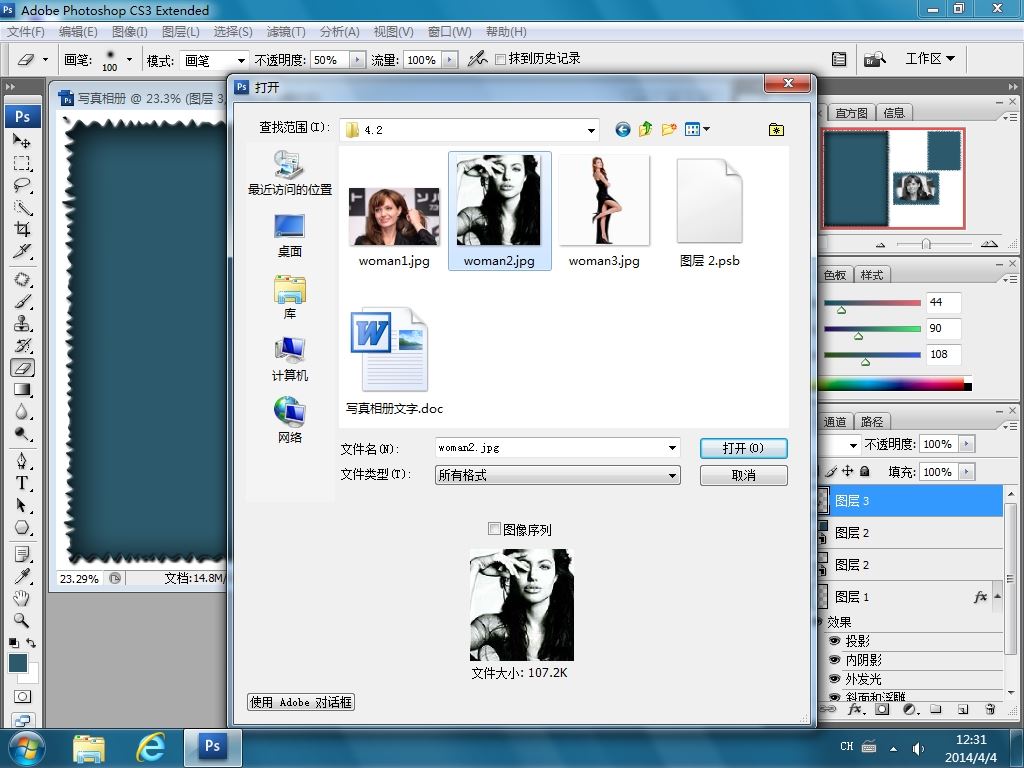Click the Open button in dialog

[743, 448]
